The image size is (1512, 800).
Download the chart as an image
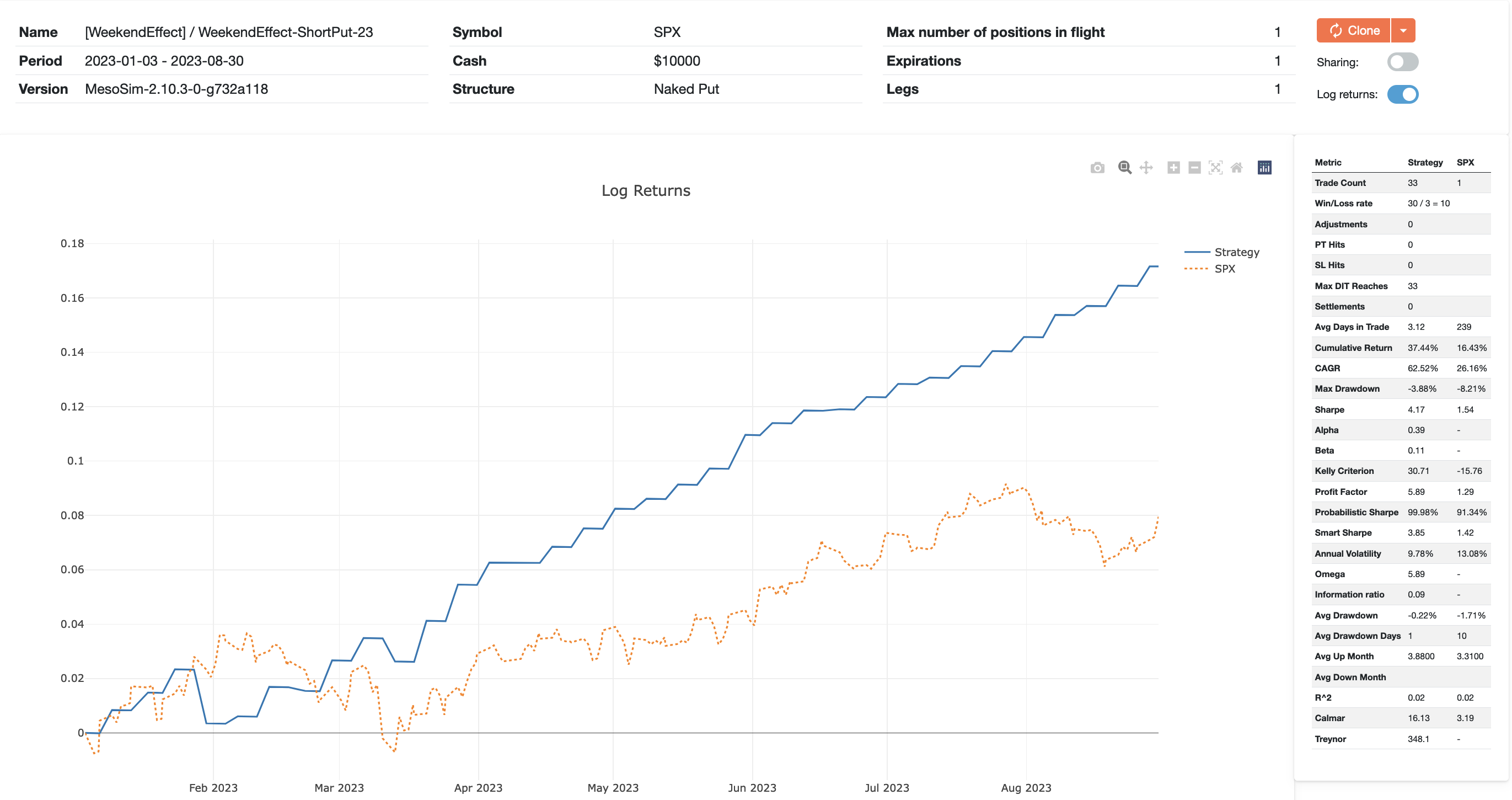[x=1097, y=167]
